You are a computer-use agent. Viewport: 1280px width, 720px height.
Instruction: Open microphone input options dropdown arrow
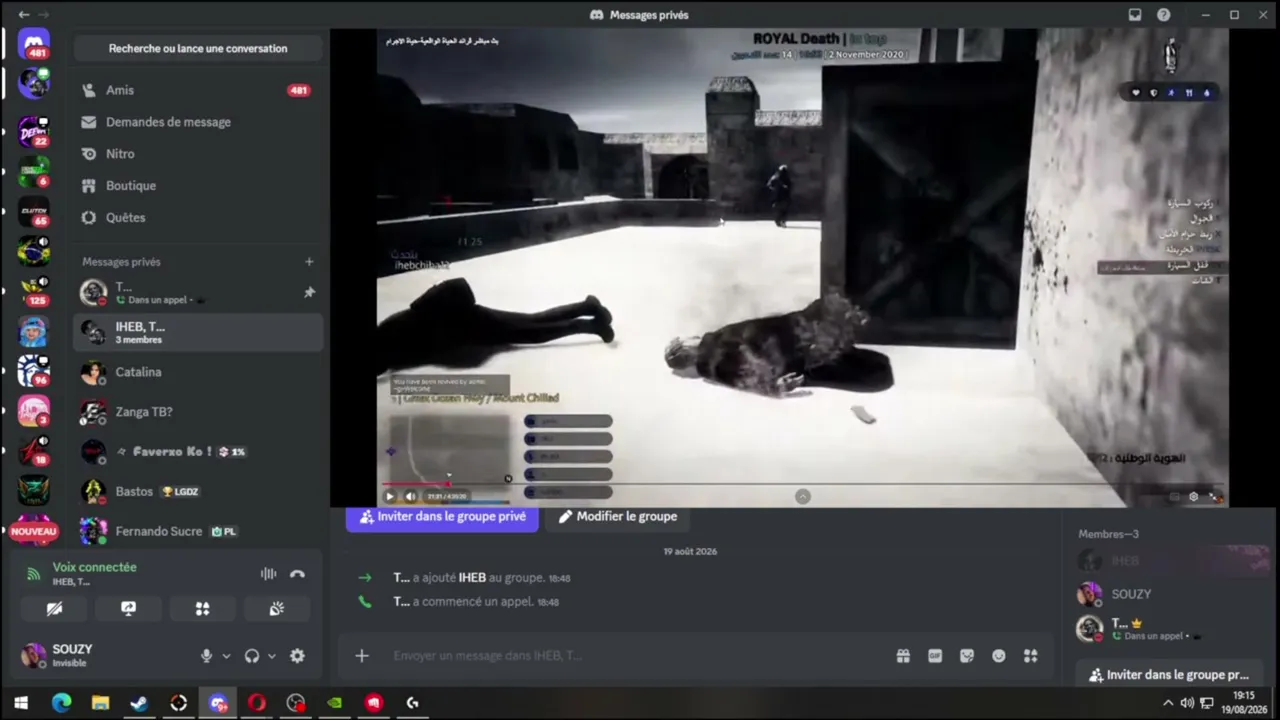click(226, 656)
